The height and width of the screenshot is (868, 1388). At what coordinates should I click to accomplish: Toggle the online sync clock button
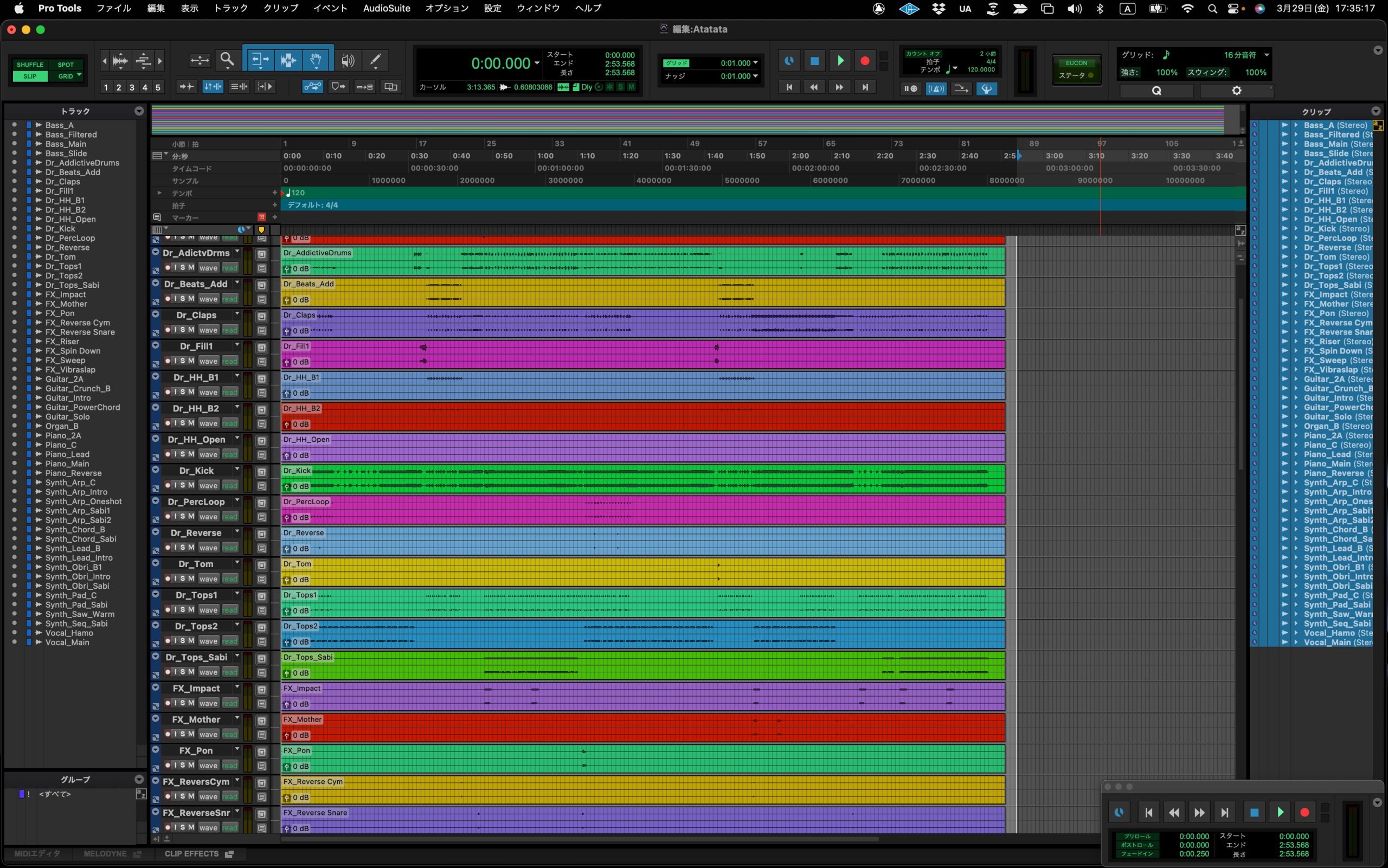coord(789,60)
